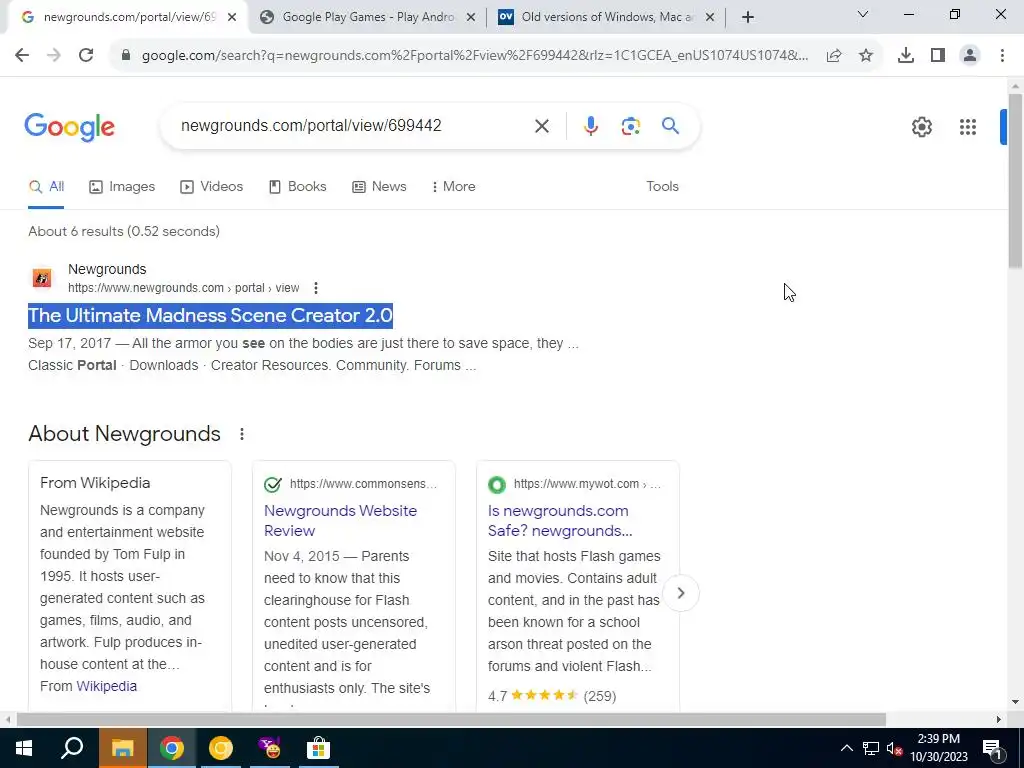Open search Tools options
This screenshot has width=1024, height=768.
pyautogui.click(x=662, y=187)
